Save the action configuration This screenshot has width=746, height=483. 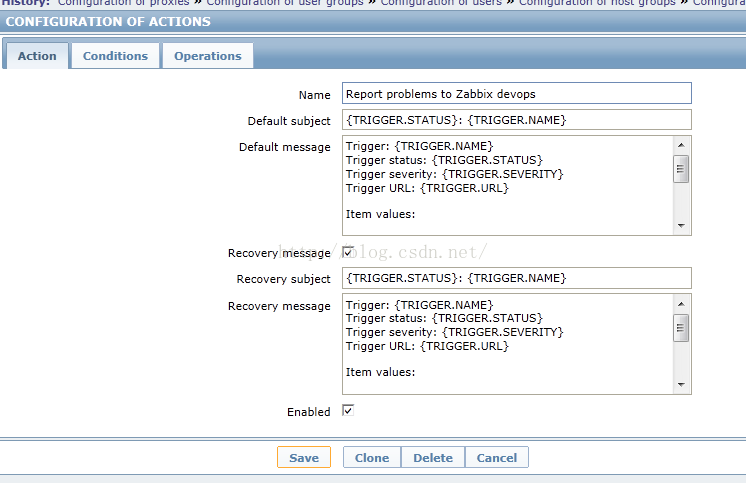pos(304,457)
